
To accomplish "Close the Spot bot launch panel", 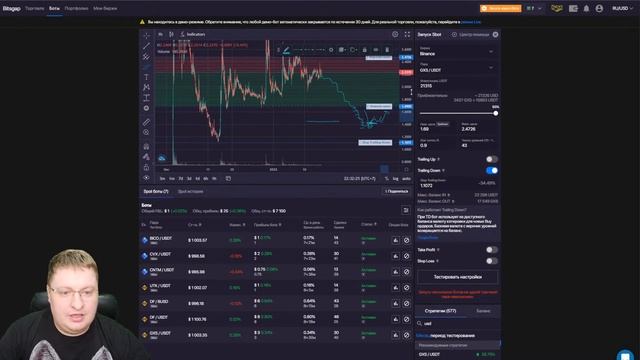I will [495, 35].
